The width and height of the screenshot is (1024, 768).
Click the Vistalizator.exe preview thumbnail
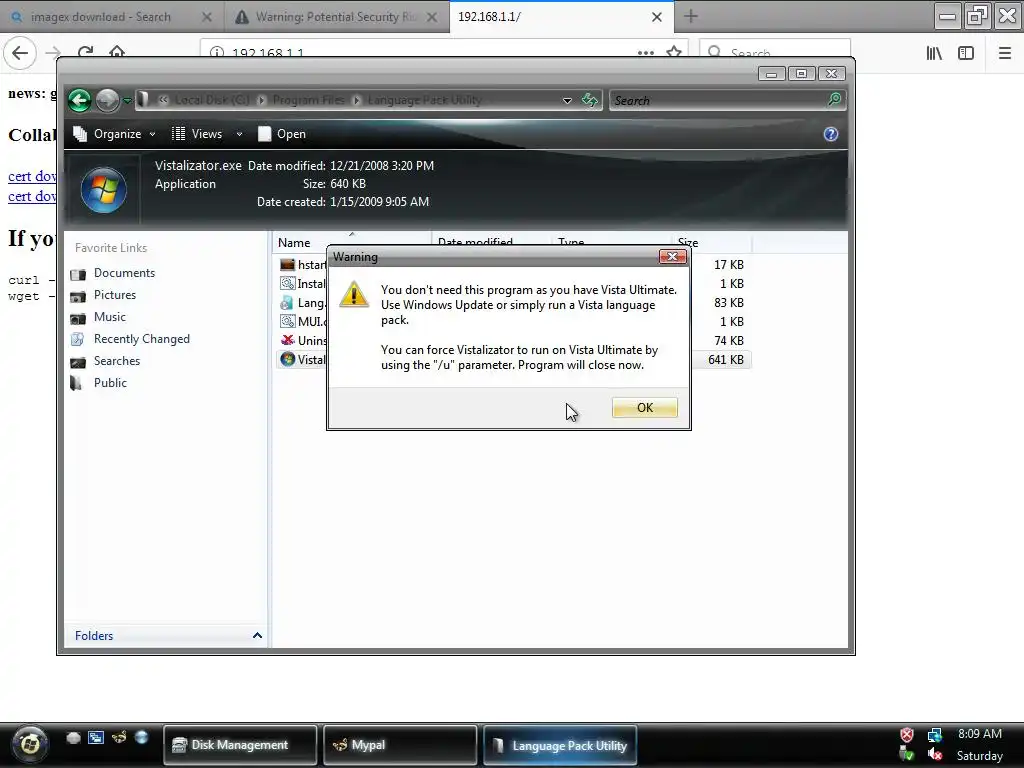[x=103, y=190]
